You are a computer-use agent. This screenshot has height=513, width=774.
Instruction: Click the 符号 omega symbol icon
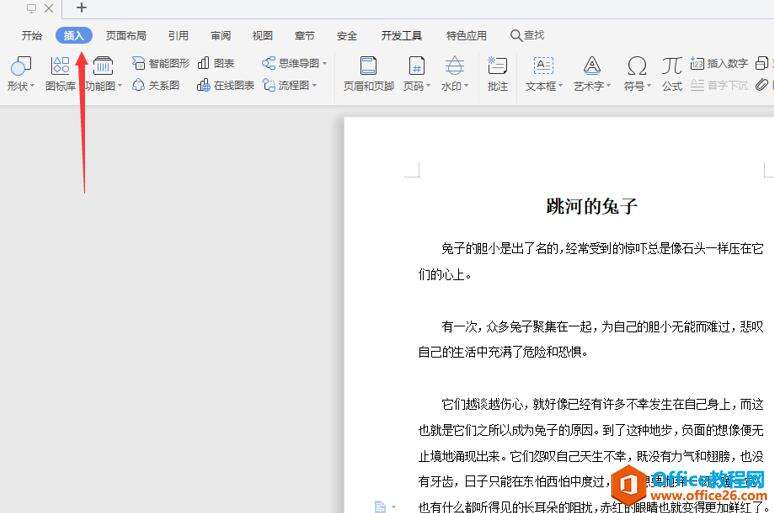[637, 66]
